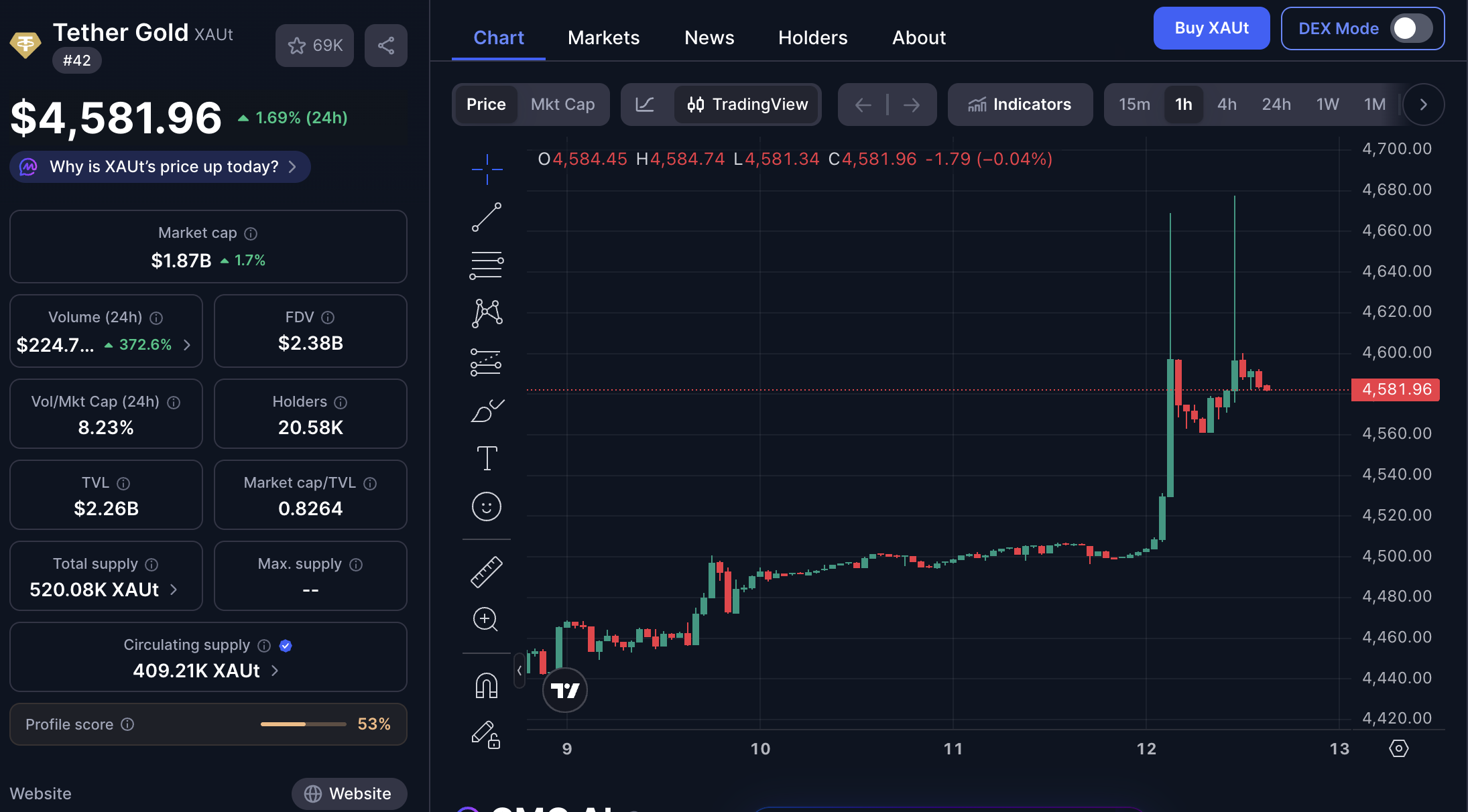
Task: Expand more timeframe options arrow
Action: tap(1423, 105)
